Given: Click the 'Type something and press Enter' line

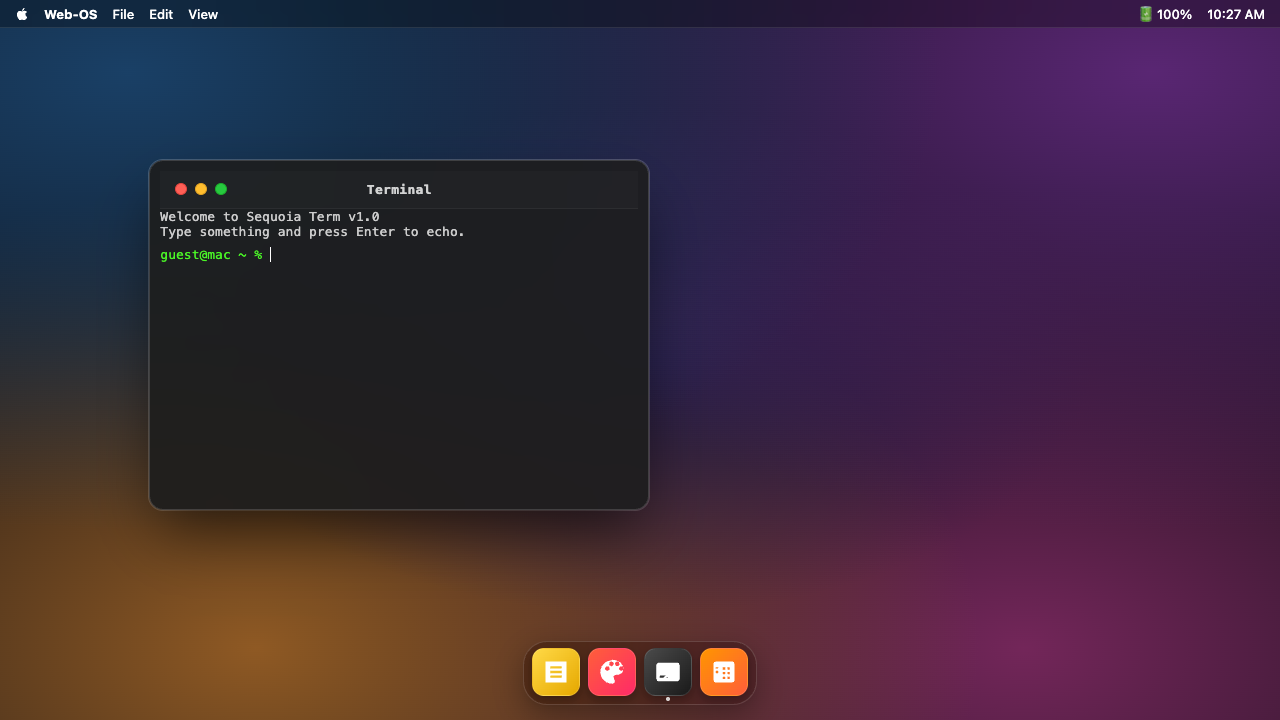Looking at the screenshot, I should (x=313, y=232).
